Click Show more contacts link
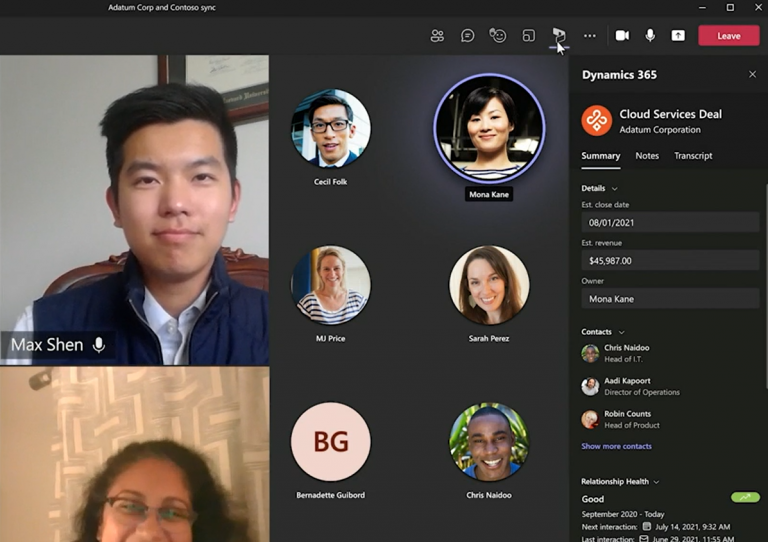This screenshot has width=768, height=542. [x=616, y=446]
